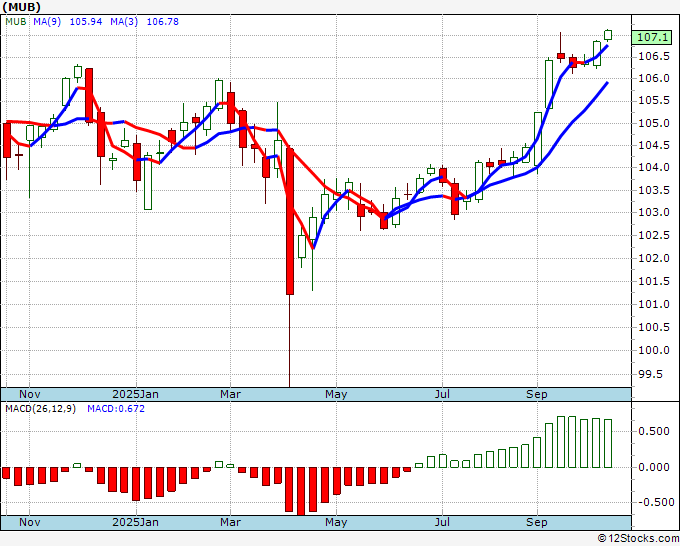This screenshot has height=546, width=680.
Task: Click Mar on the price chart time axis
Action: [x=230, y=394]
